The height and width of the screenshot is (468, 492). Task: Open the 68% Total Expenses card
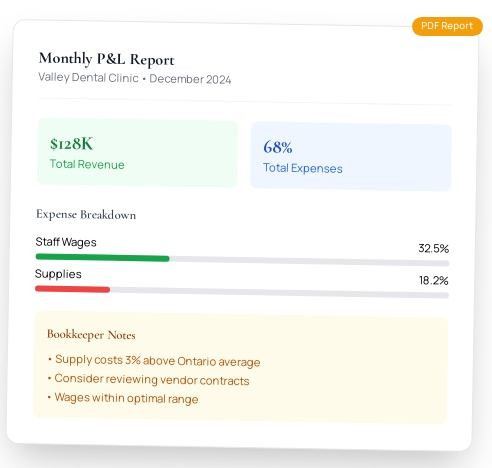coord(351,156)
